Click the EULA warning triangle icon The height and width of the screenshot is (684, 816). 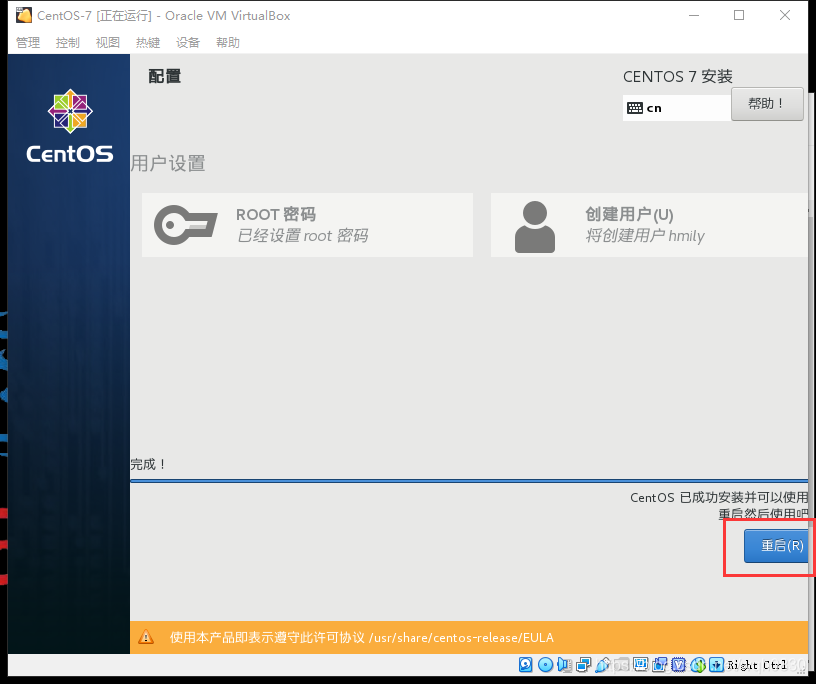146,637
